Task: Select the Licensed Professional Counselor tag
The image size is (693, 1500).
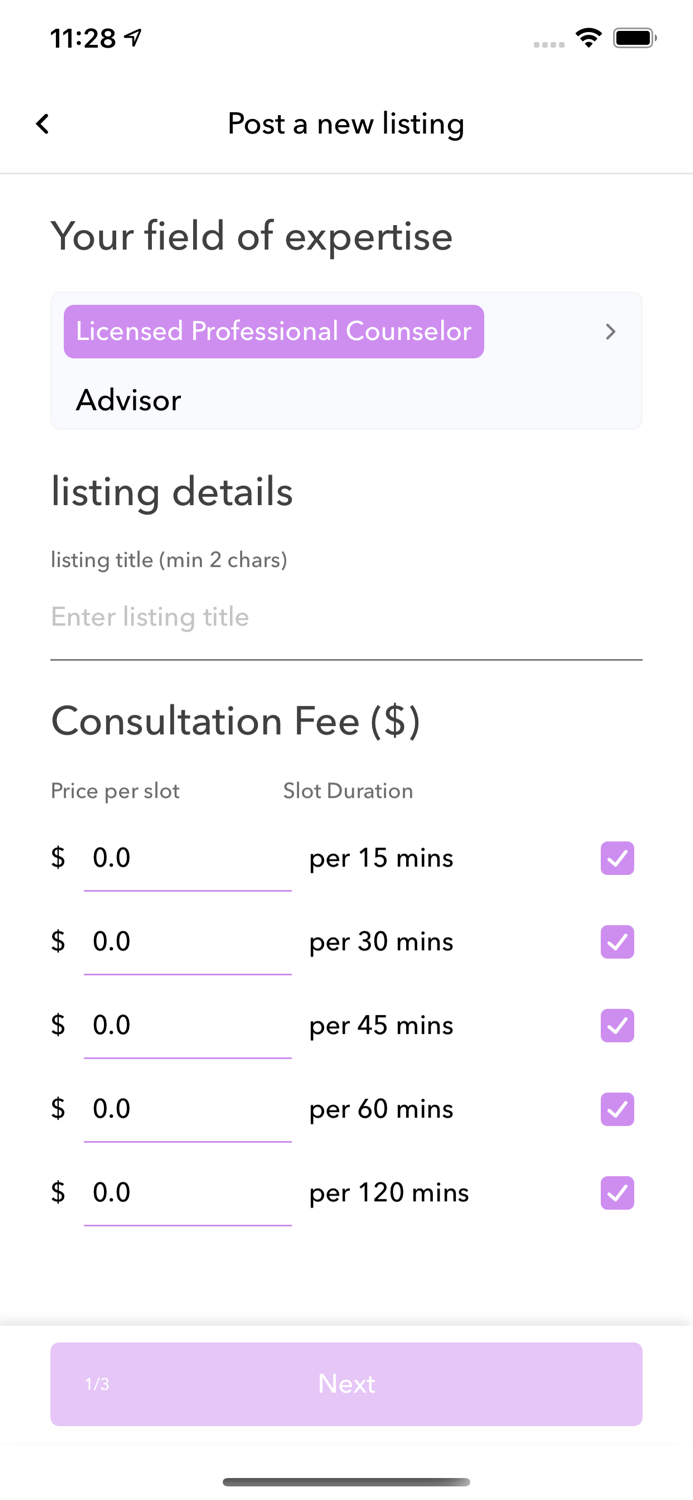Action: [273, 332]
